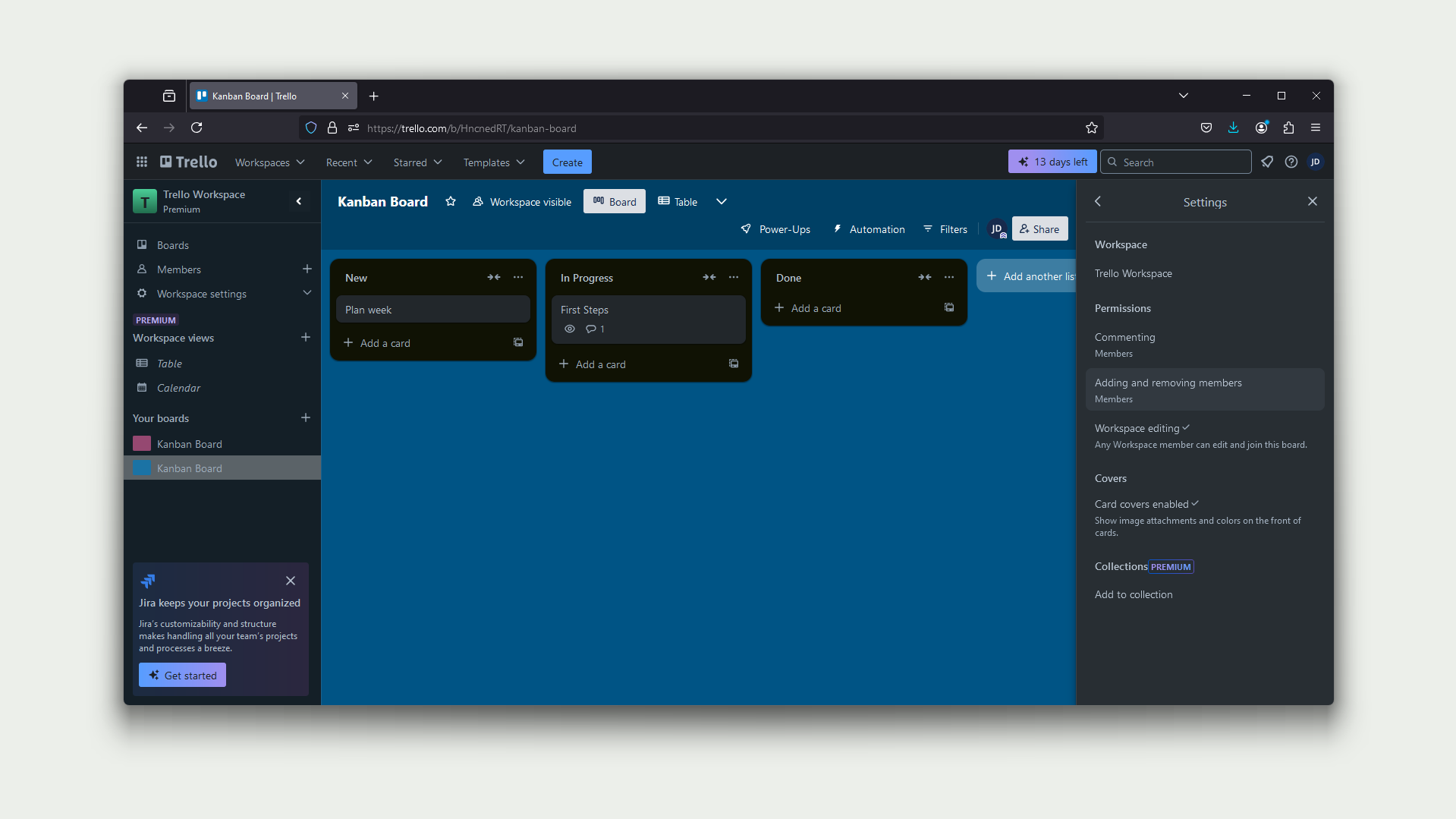Collapse the New list

[x=494, y=277]
